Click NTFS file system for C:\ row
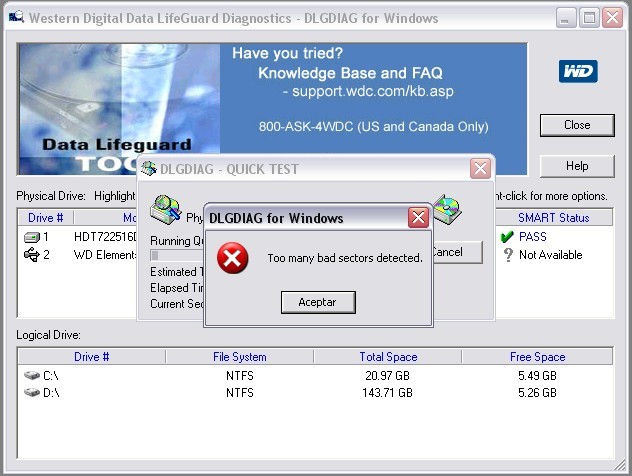The image size is (632, 476). (x=239, y=376)
